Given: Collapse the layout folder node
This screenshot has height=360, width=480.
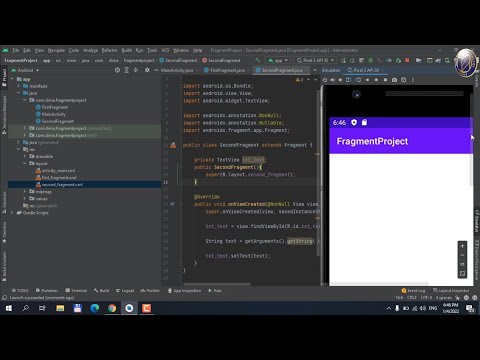Looking at the screenshot, I should 25,163.
